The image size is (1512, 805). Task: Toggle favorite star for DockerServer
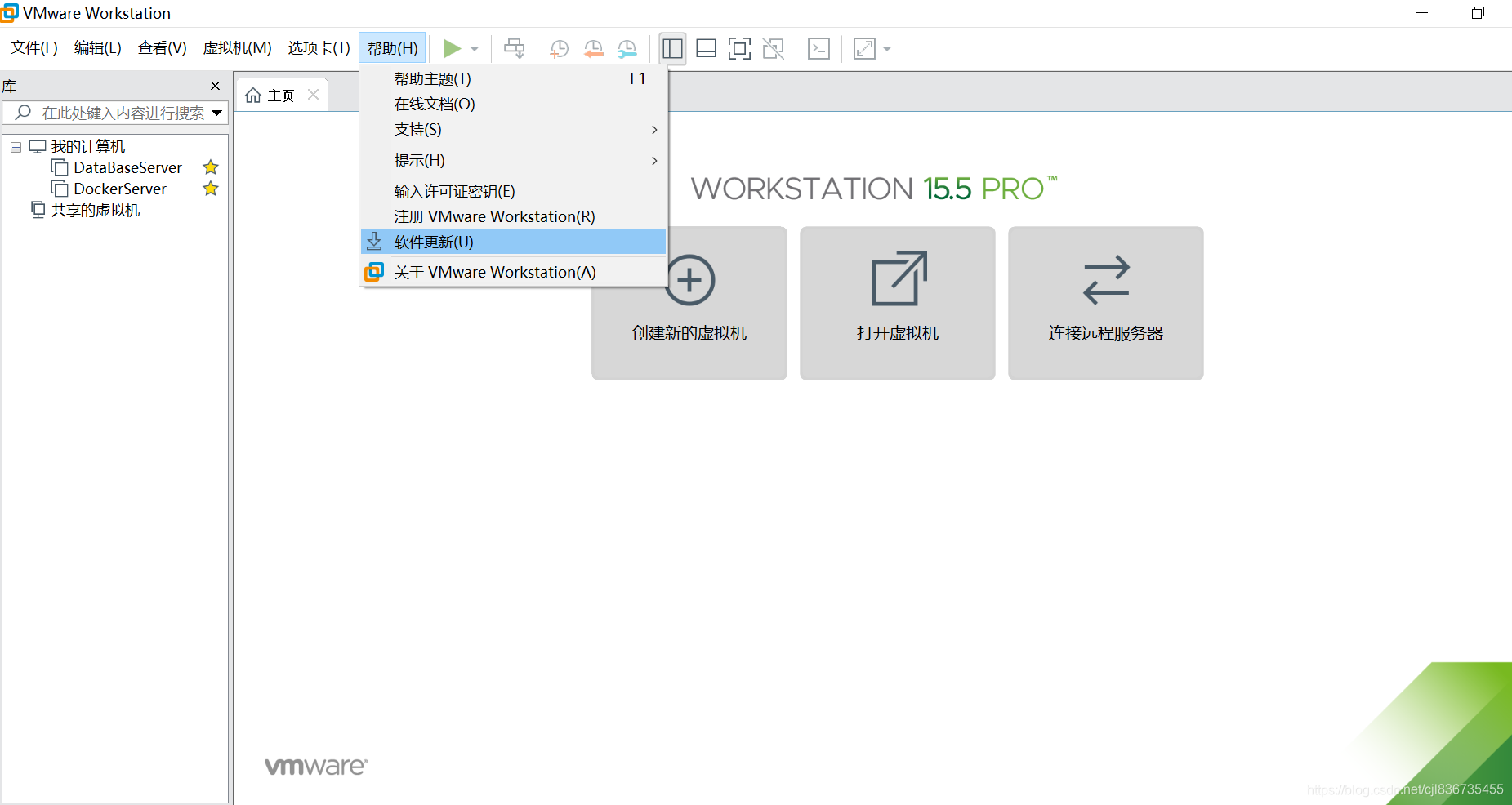point(211,189)
